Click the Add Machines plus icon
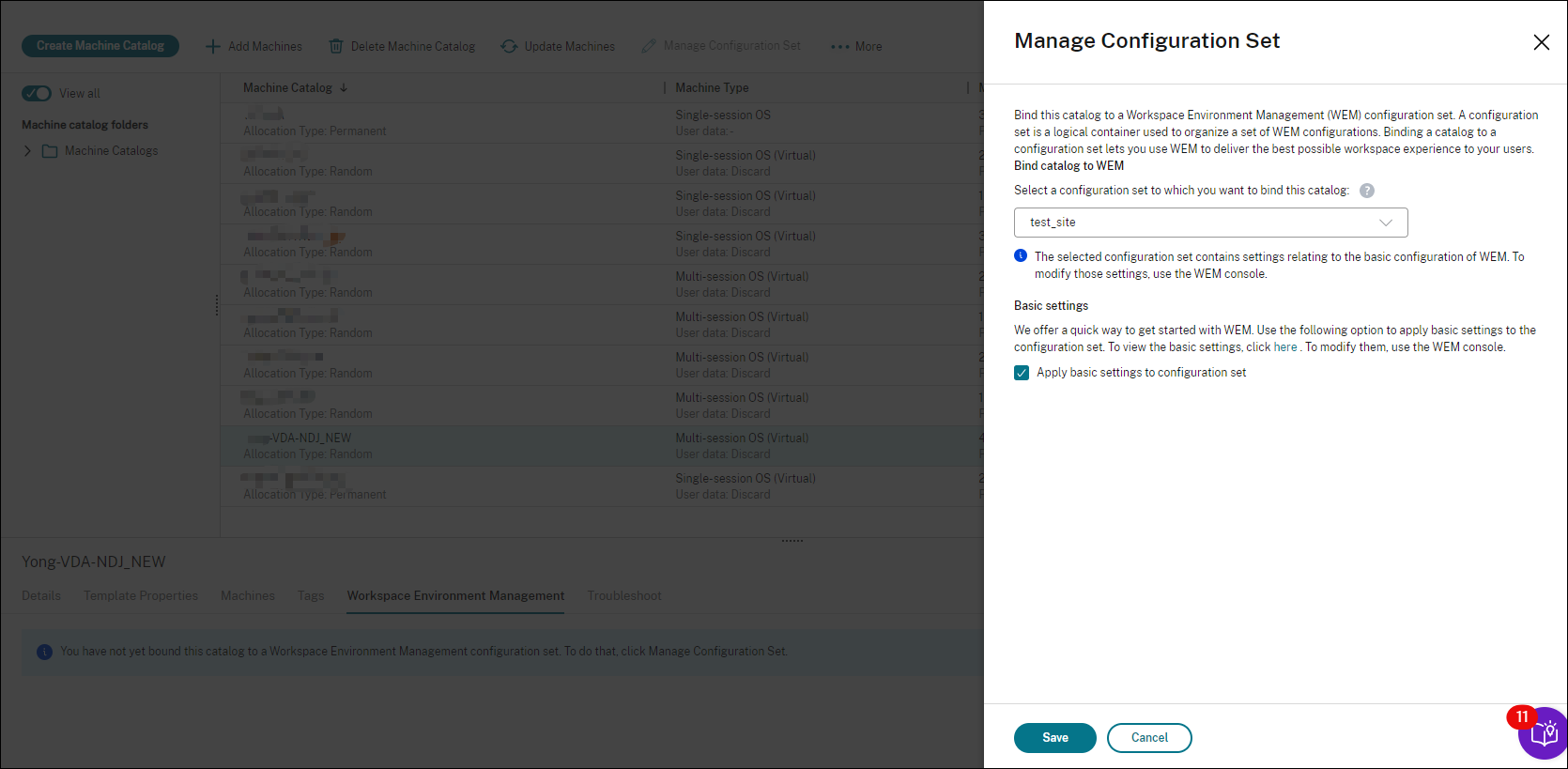 pos(213,46)
